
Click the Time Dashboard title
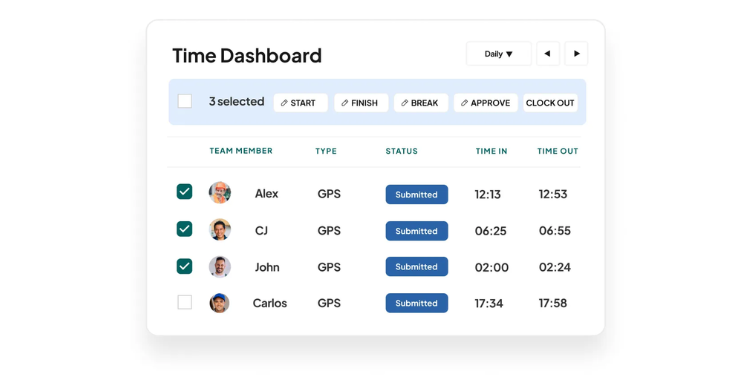[x=247, y=55]
